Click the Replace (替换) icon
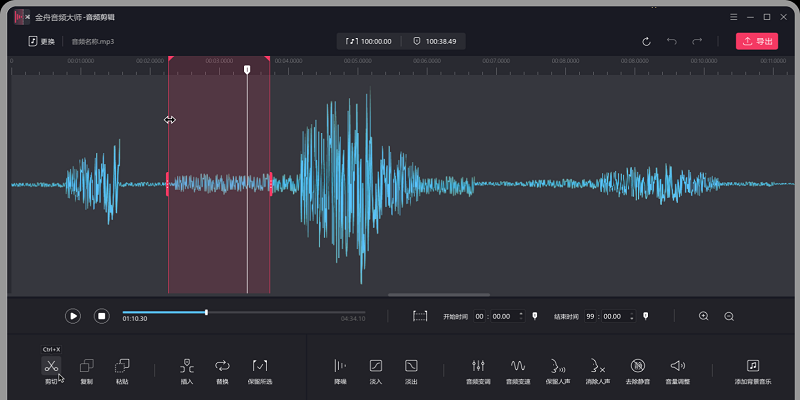Image resolution: width=800 pixels, height=400 pixels. [222, 366]
